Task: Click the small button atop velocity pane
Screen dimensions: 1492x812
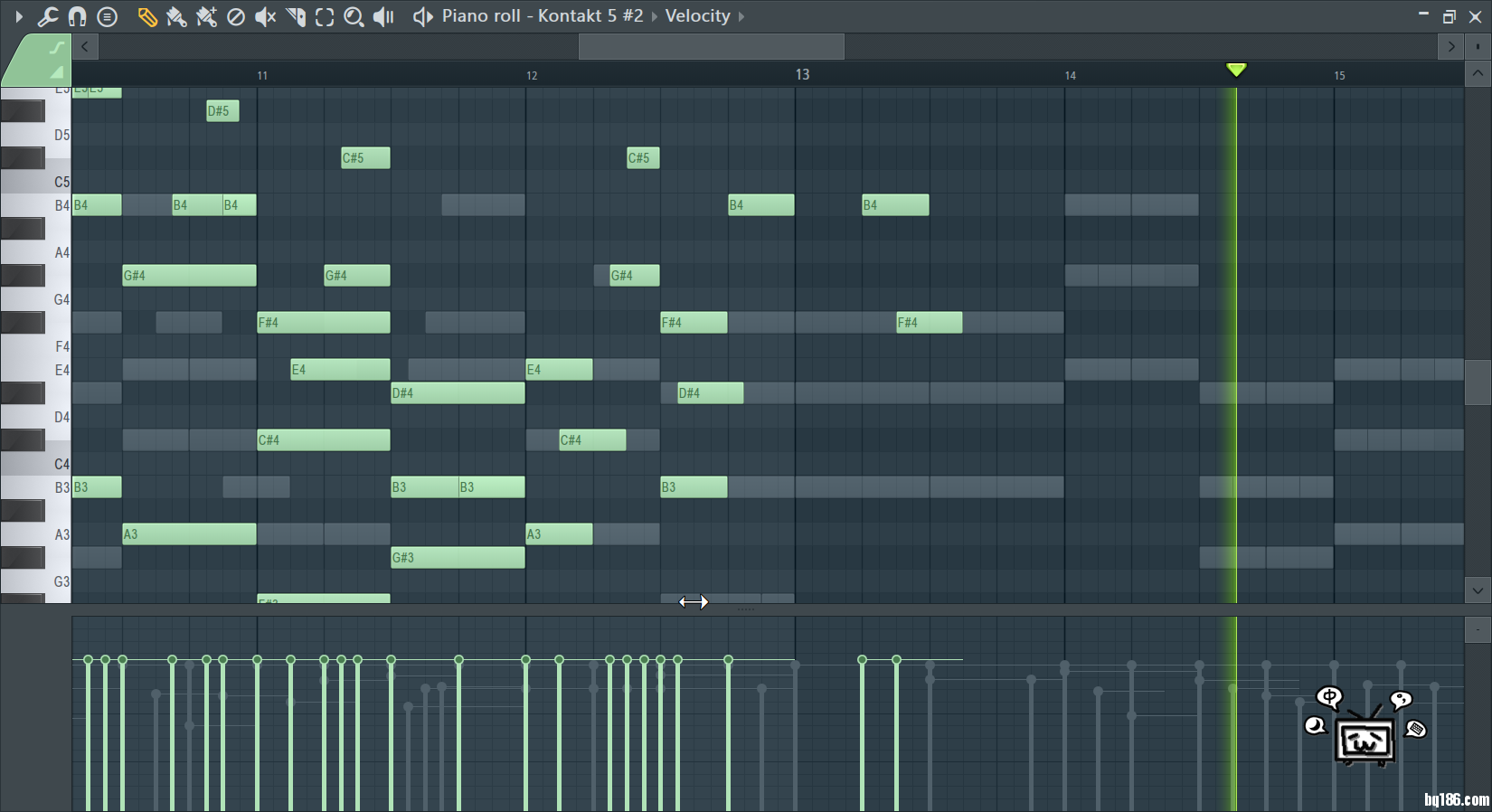Action: [x=1478, y=629]
